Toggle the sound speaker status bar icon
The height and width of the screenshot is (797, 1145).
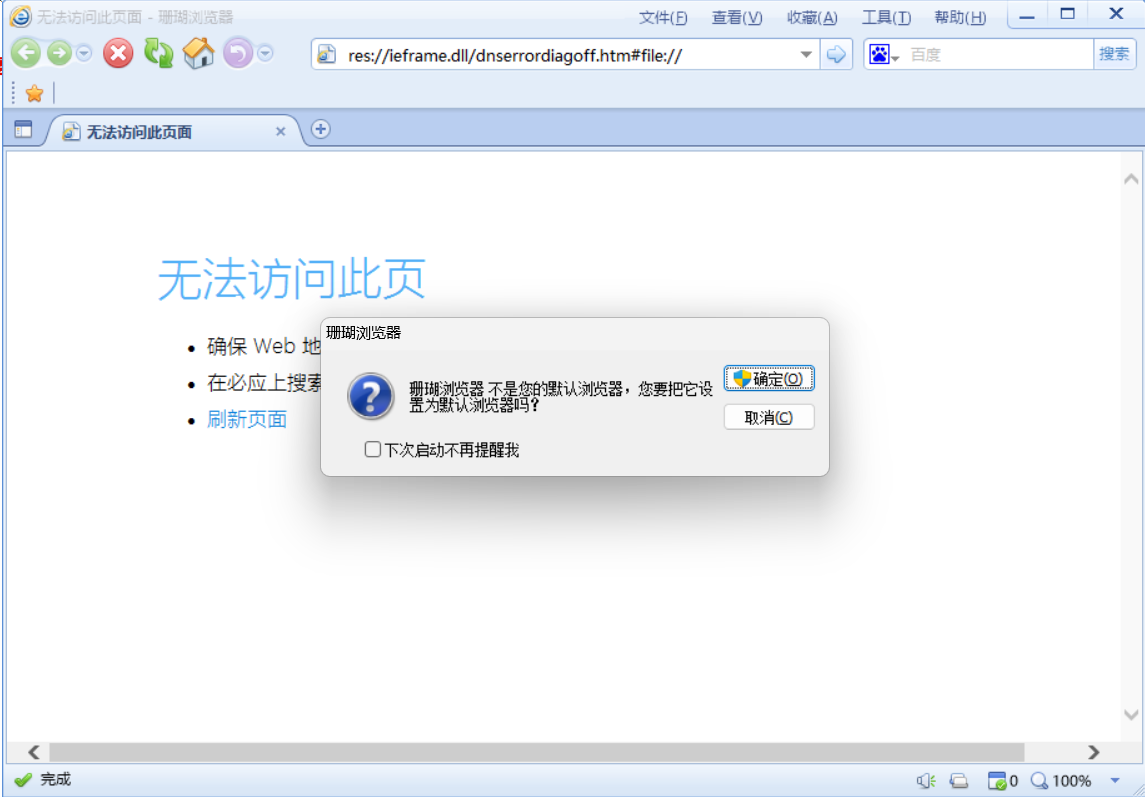927,781
